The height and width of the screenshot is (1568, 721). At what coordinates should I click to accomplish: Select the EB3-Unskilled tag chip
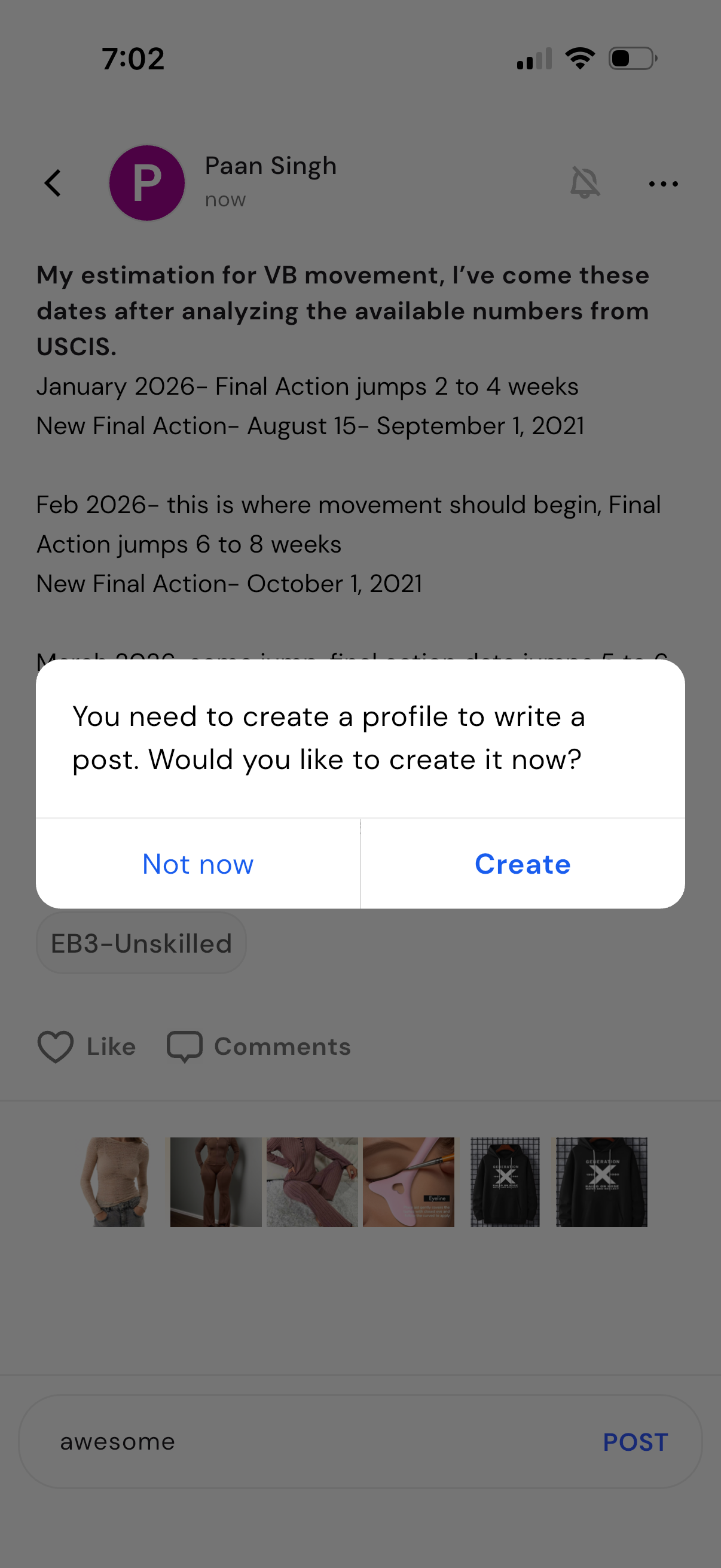pyautogui.click(x=141, y=944)
